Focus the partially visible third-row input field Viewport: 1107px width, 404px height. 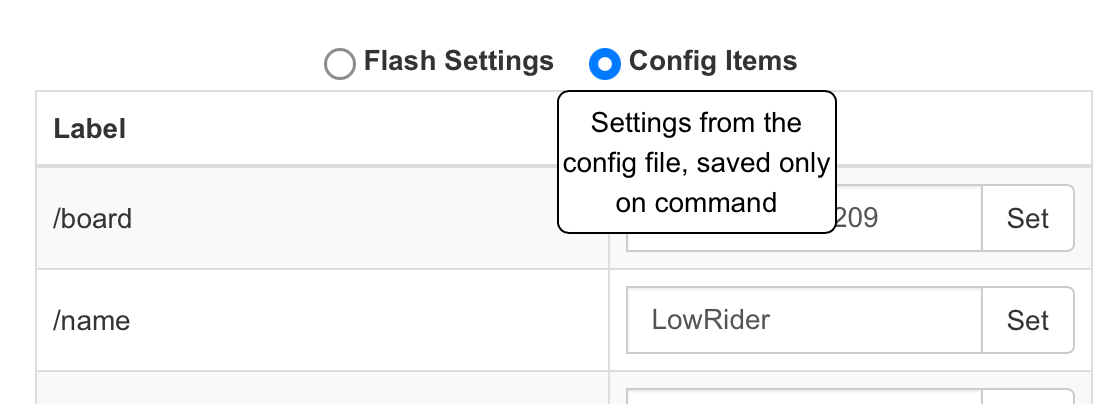click(x=804, y=396)
